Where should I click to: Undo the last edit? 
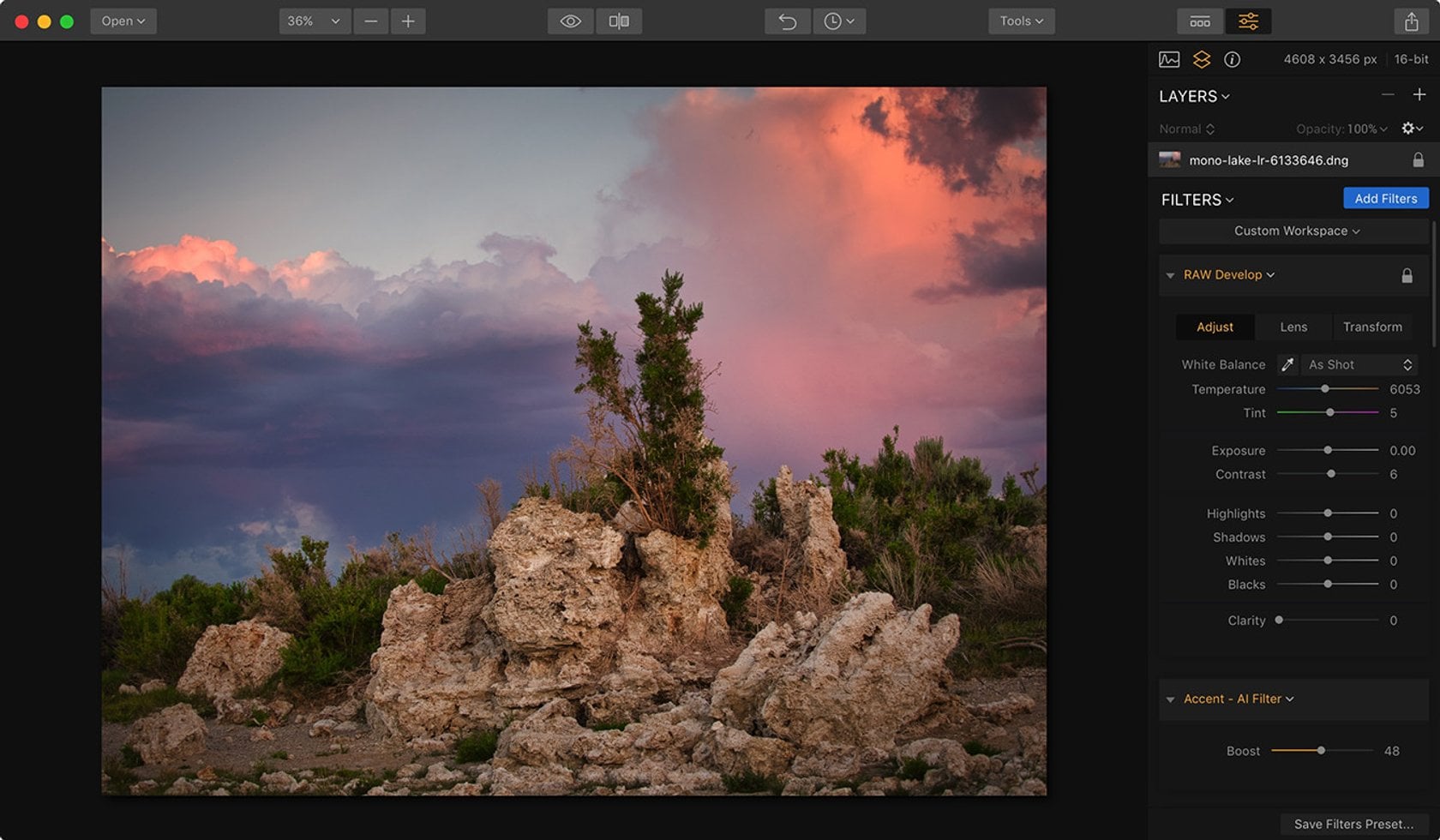(786, 21)
